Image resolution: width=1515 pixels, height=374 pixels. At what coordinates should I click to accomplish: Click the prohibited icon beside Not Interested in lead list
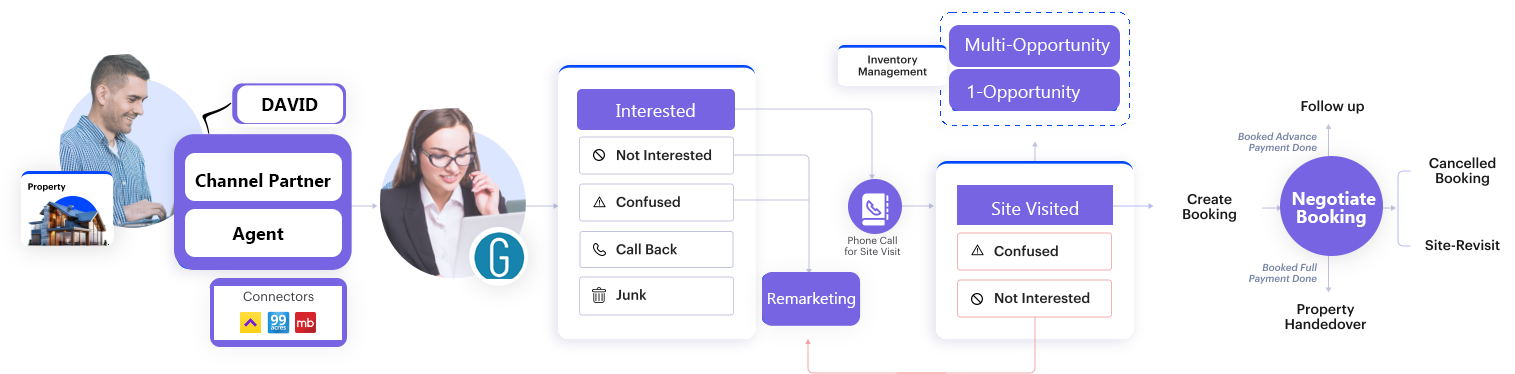pos(599,156)
